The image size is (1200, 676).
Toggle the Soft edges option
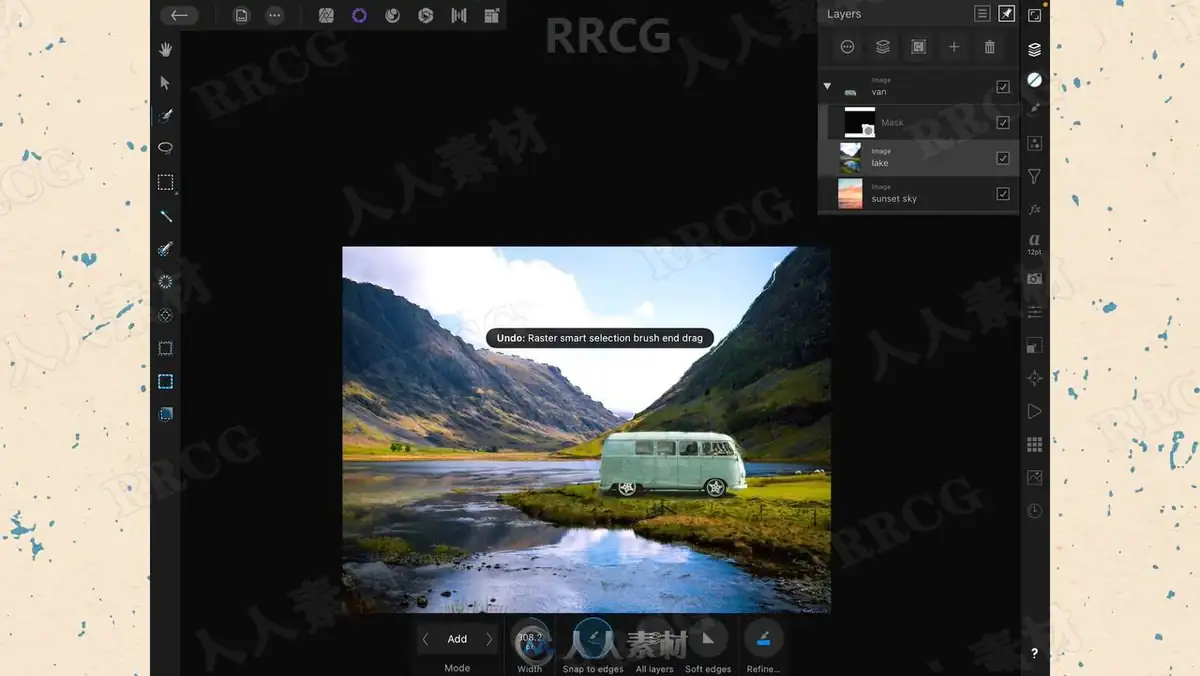click(x=708, y=638)
